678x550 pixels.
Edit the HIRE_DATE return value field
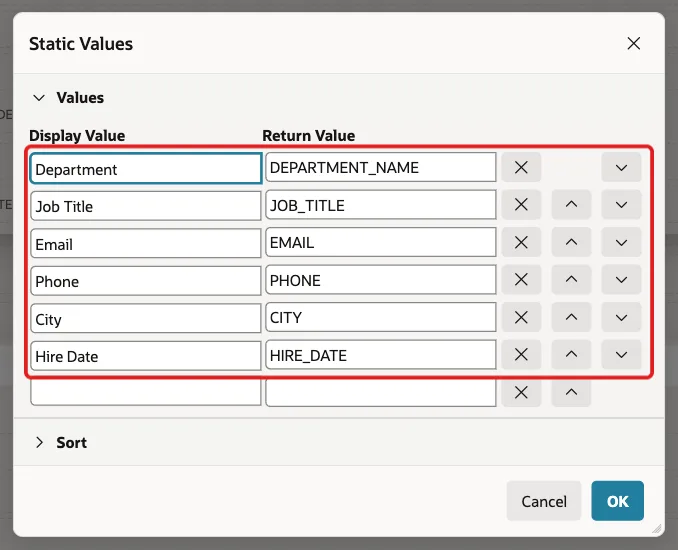[381, 355]
